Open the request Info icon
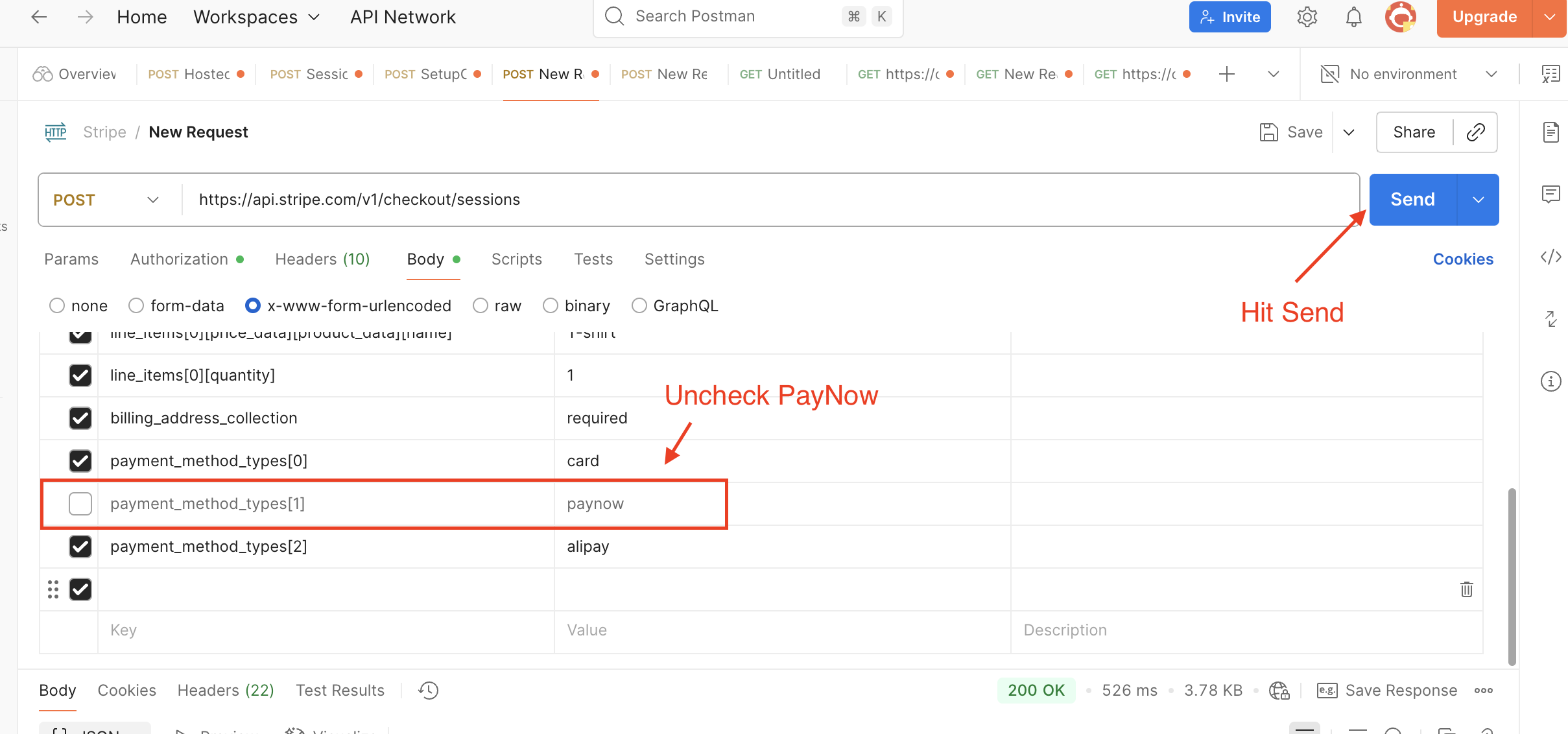The image size is (1568, 734). (x=1551, y=381)
